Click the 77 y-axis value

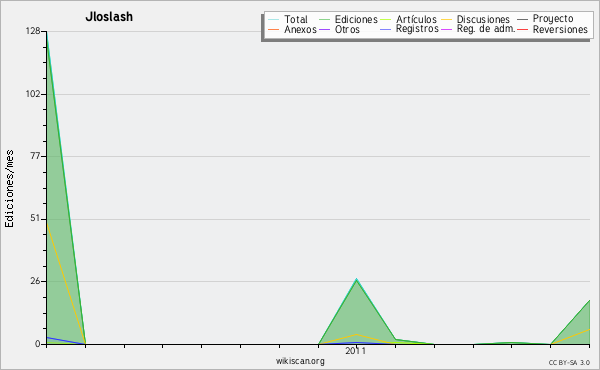[x=35, y=156]
